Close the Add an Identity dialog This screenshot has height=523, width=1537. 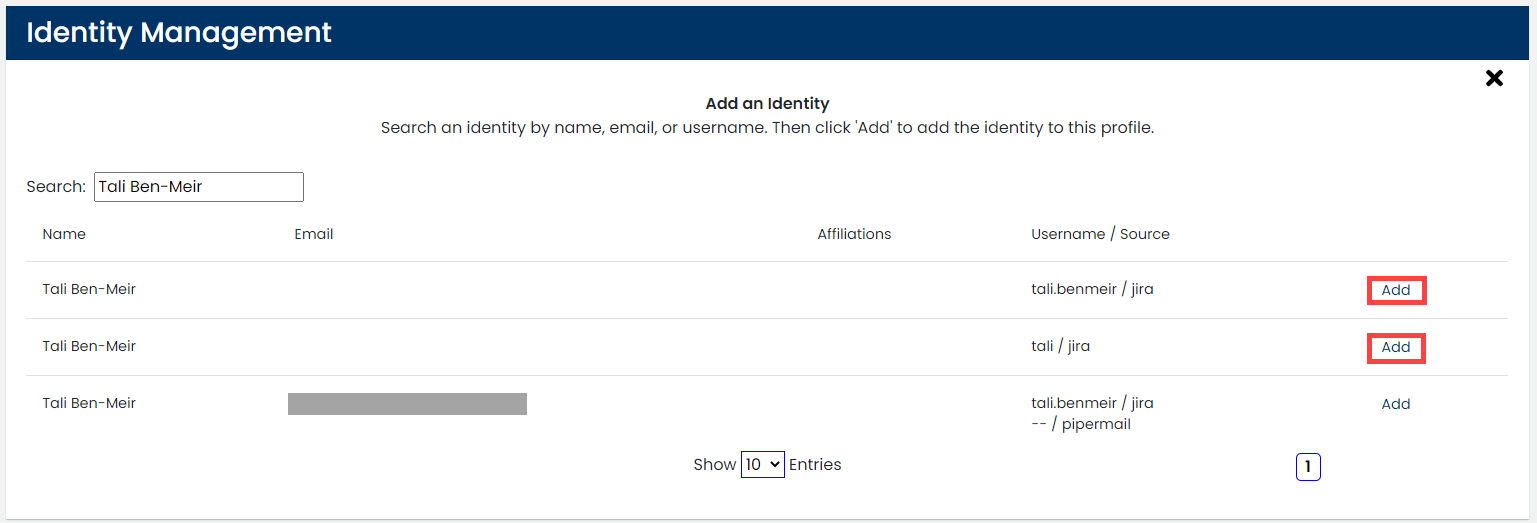(1494, 78)
